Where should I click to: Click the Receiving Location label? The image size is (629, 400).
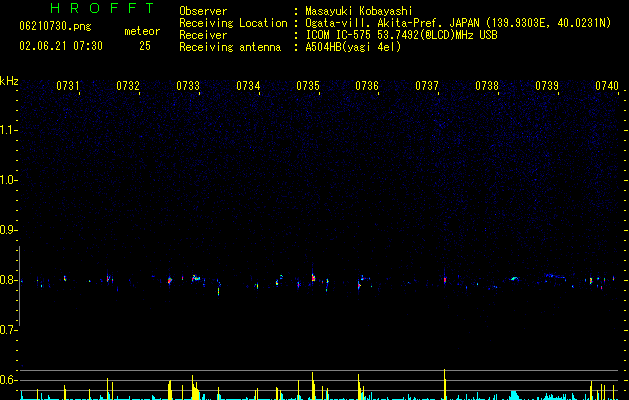[x=233, y=23]
